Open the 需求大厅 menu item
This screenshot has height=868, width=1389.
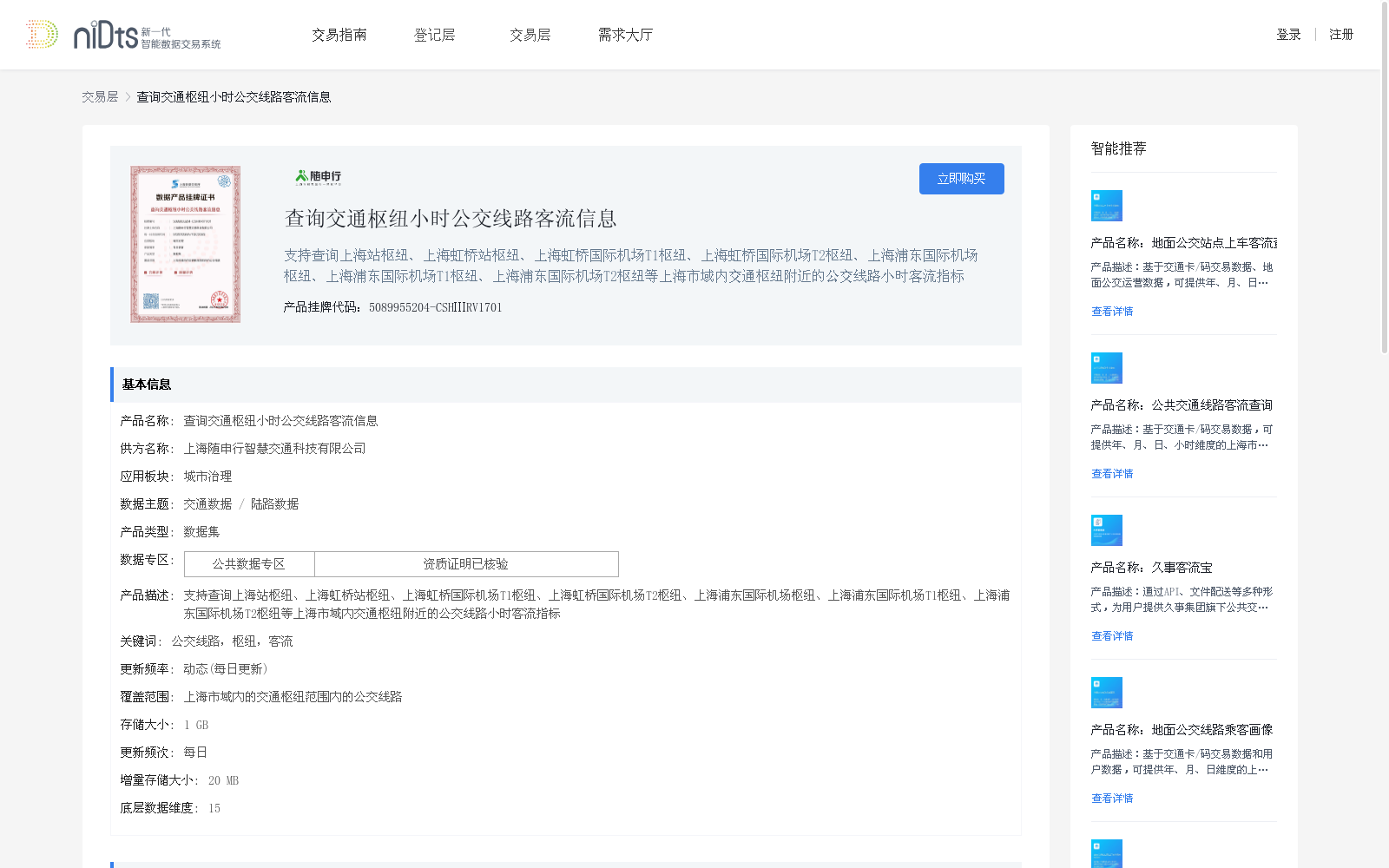click(x=624, y=35)
